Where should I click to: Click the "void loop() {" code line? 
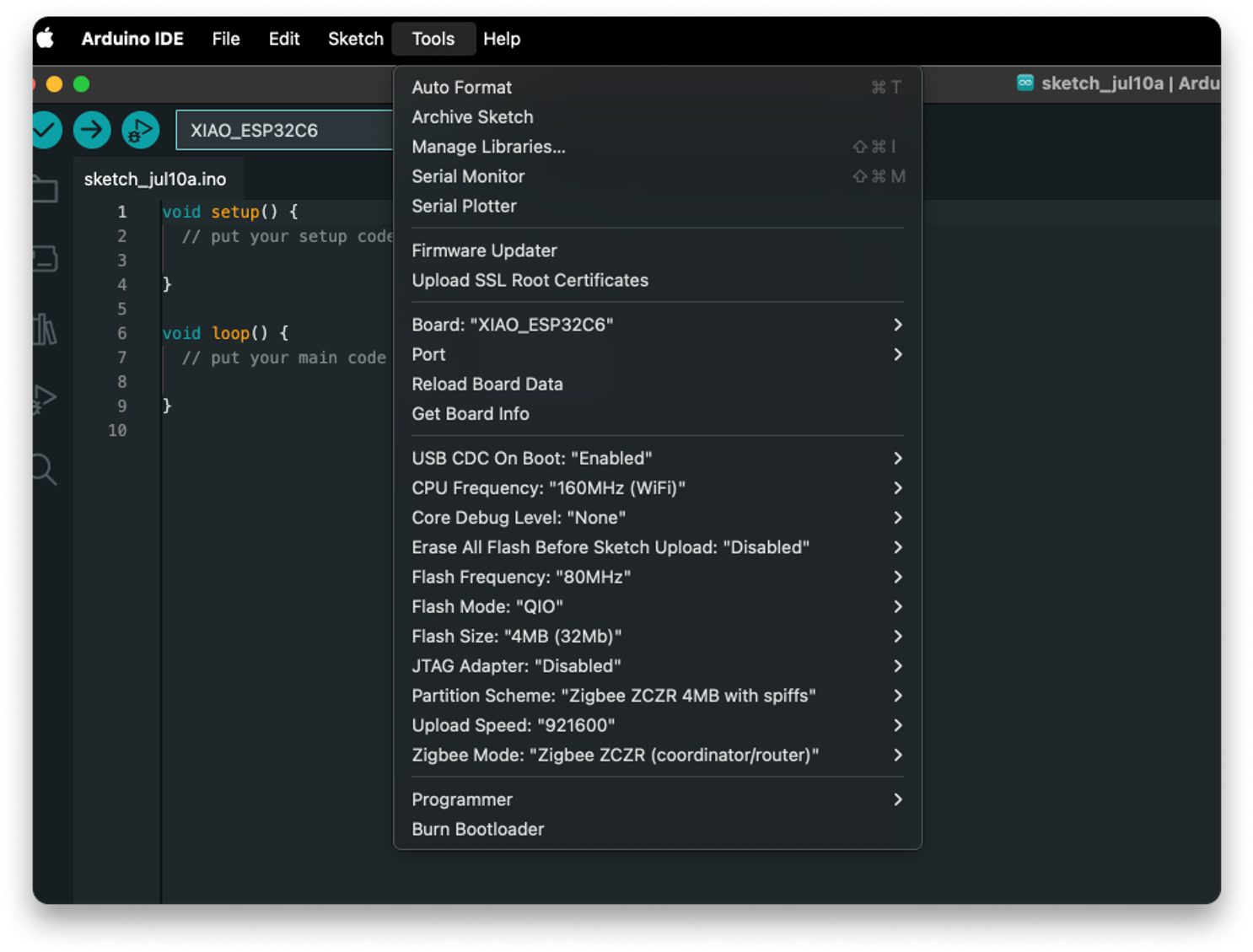(225, 333)
